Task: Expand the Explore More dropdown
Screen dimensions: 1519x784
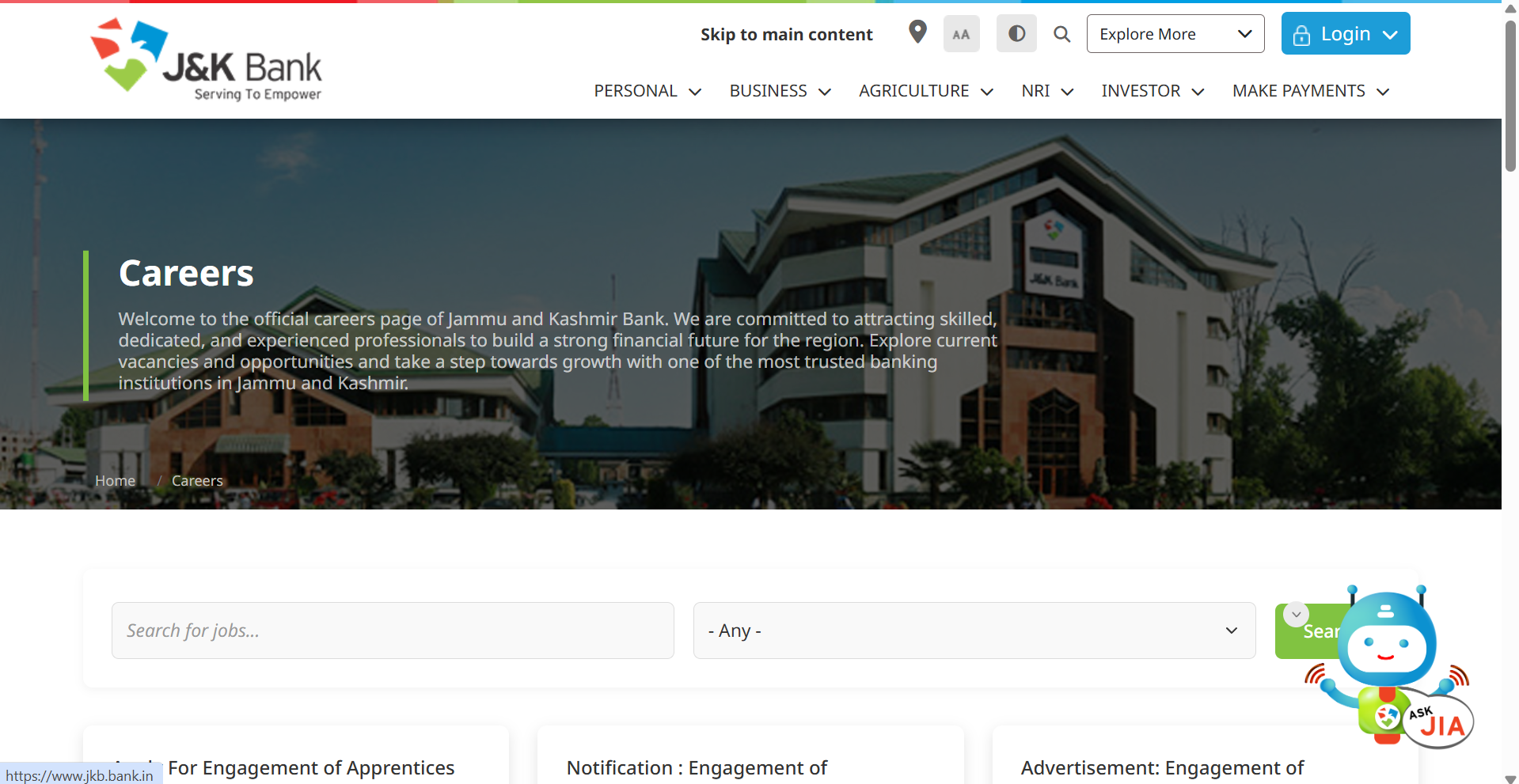Action: (x=1175, y=34)
